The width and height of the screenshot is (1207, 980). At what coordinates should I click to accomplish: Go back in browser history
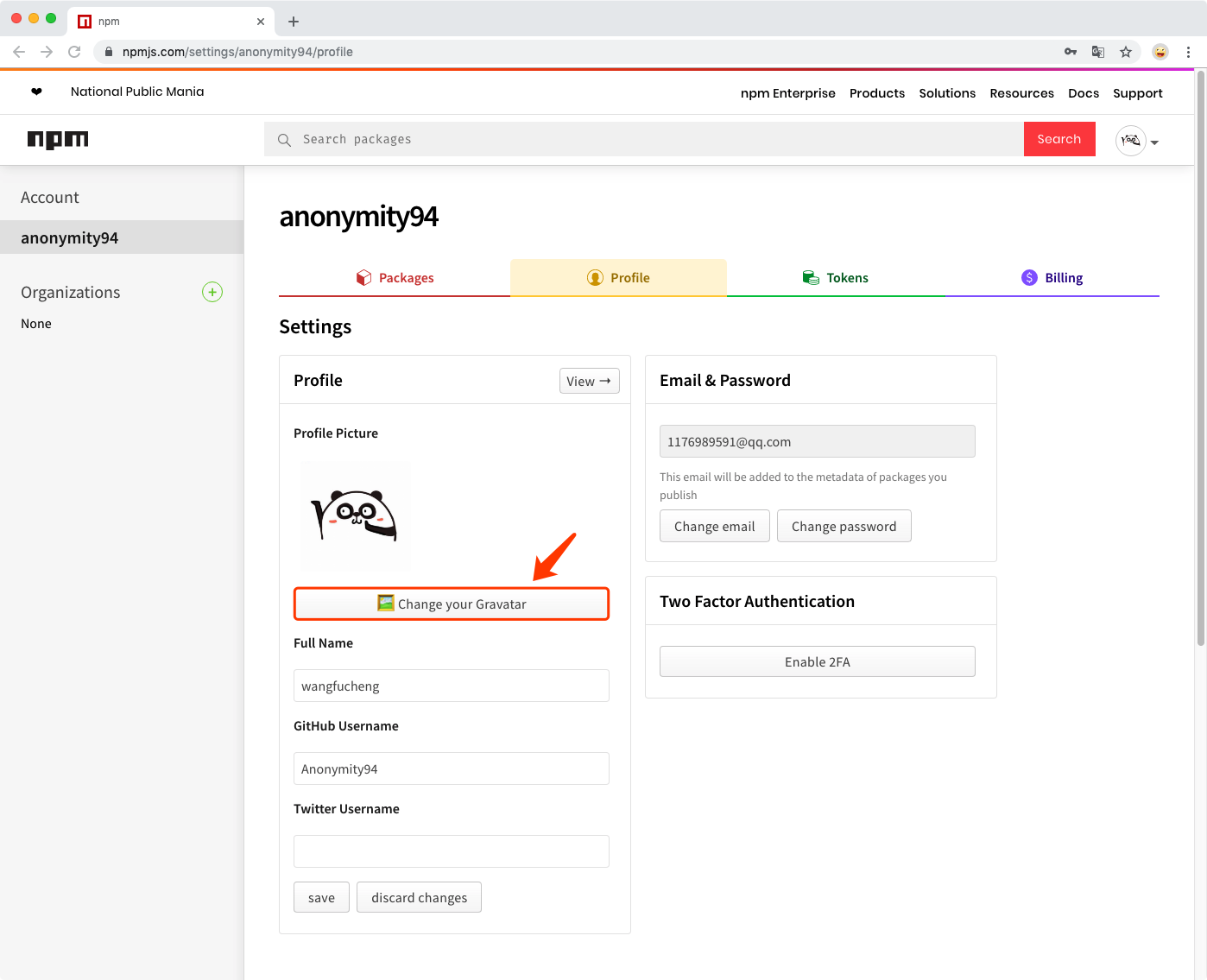click(x=19, y=52)
